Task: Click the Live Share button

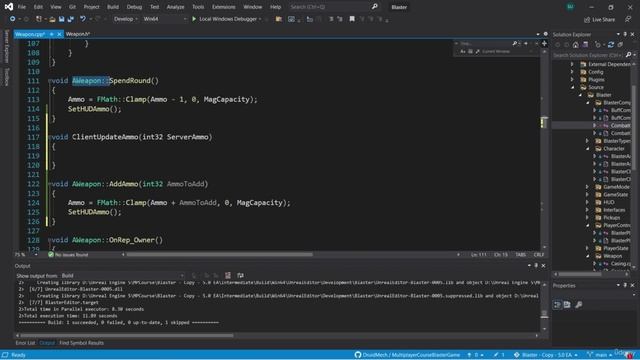Action: [599, 20]
